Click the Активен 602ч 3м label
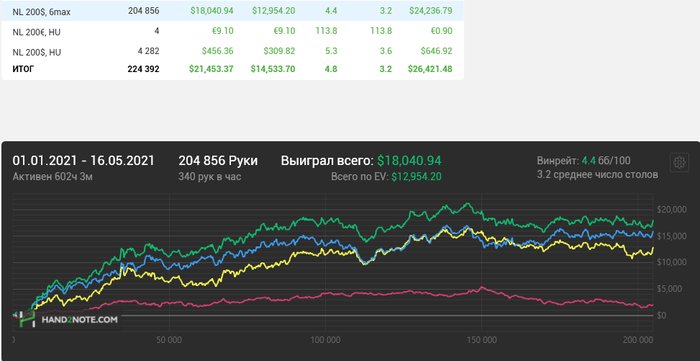This screenshot has height=361, width=700. (53, 177)
